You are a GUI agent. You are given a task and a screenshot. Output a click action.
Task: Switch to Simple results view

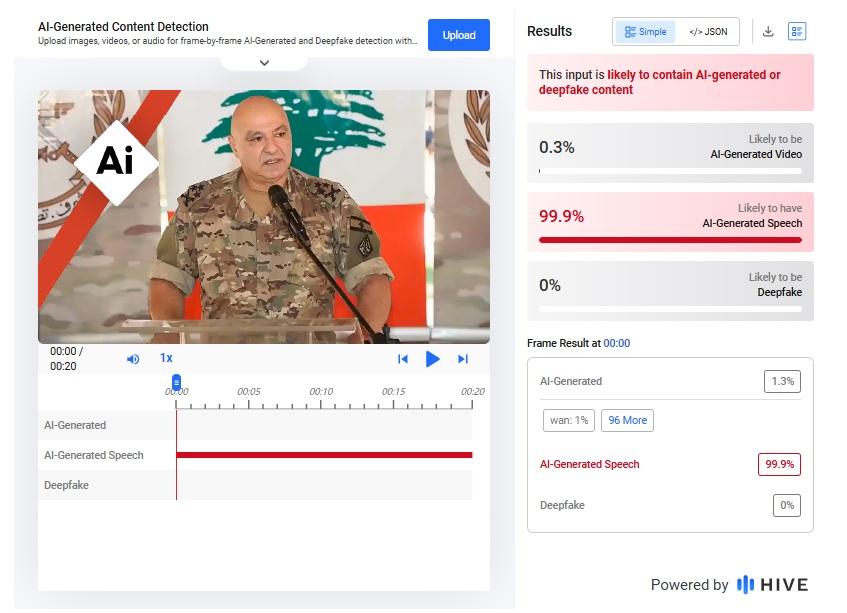coord(645,32)
